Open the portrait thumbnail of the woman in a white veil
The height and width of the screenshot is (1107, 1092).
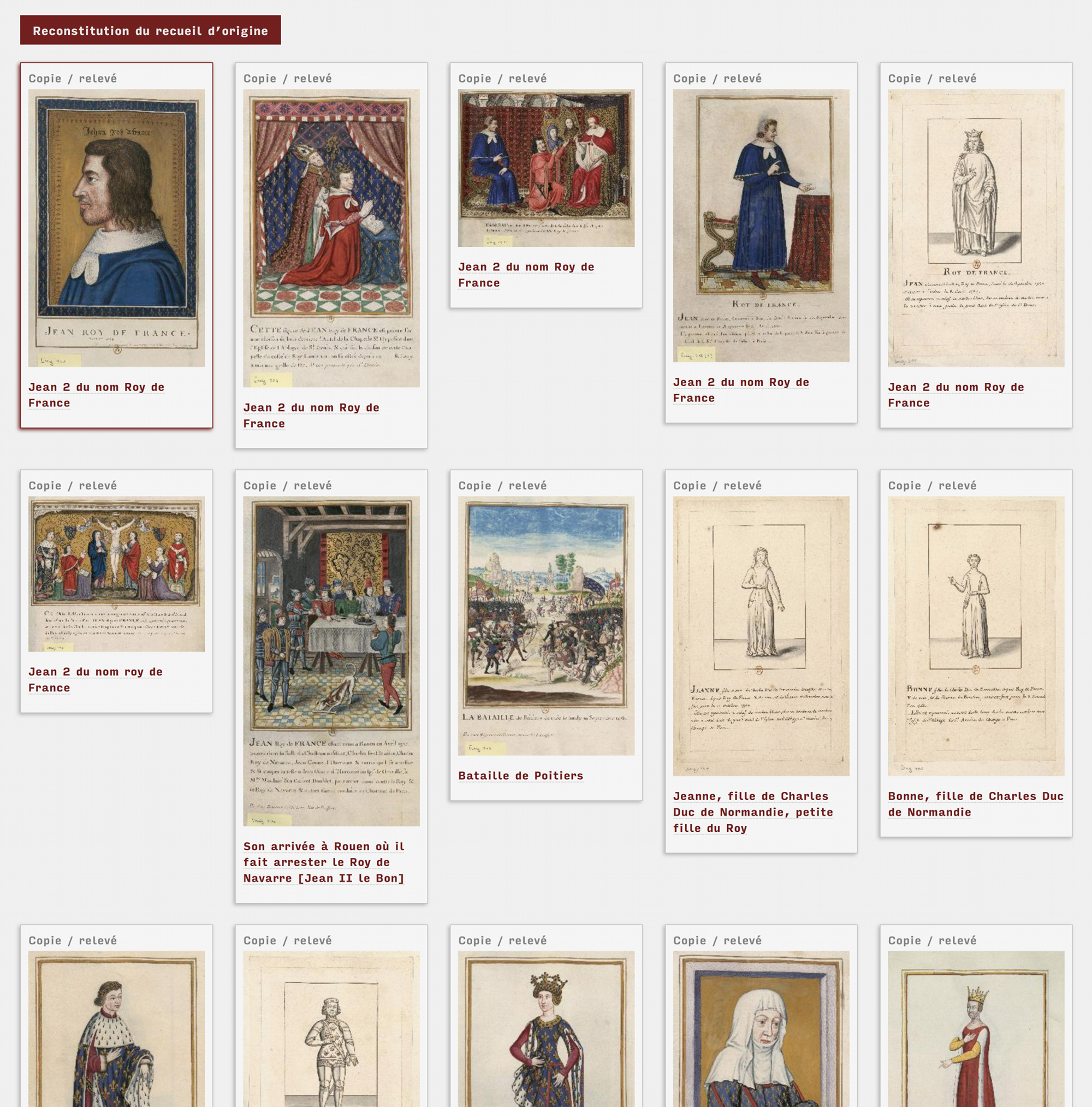[761, 1028]
